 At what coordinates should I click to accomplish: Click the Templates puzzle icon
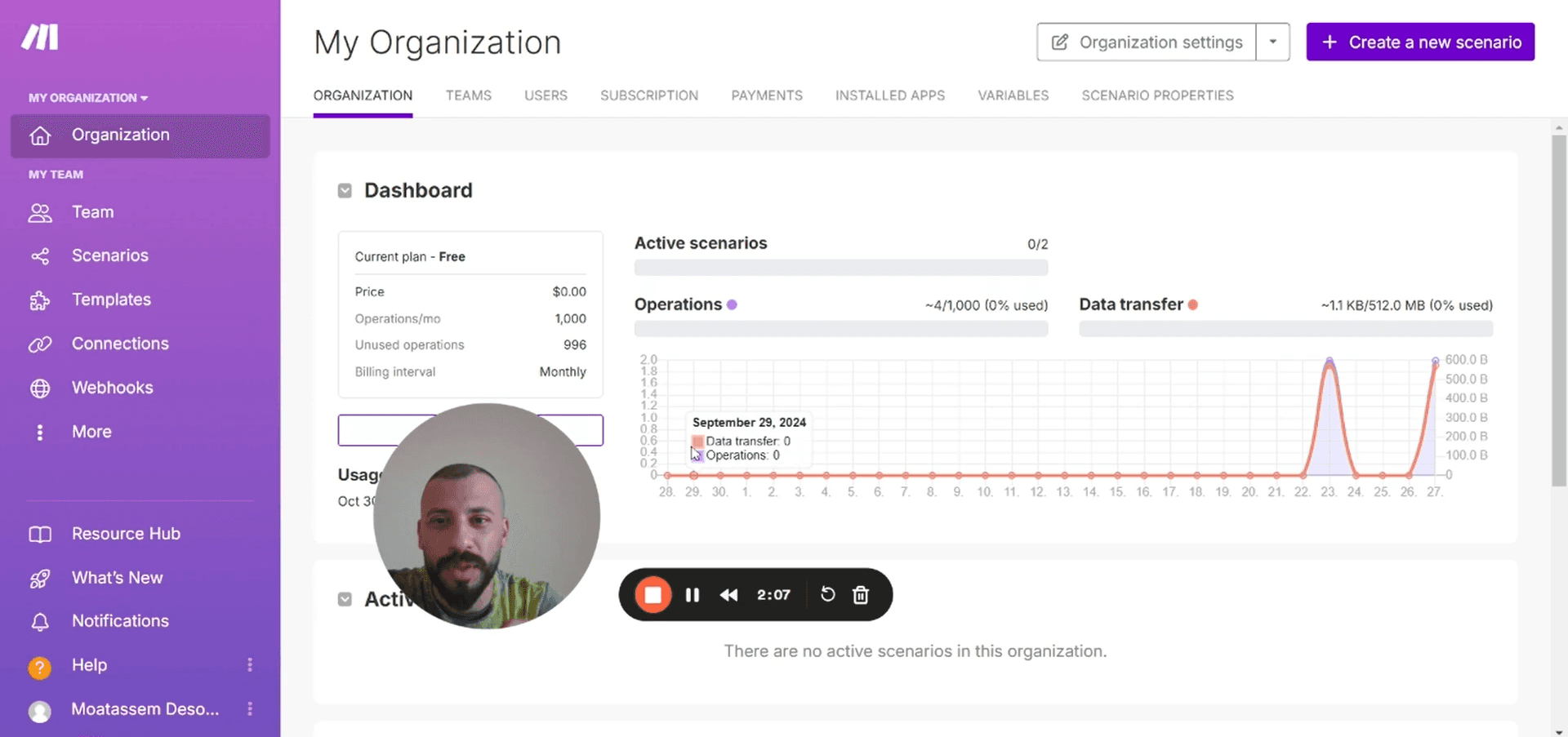[40, 300]
